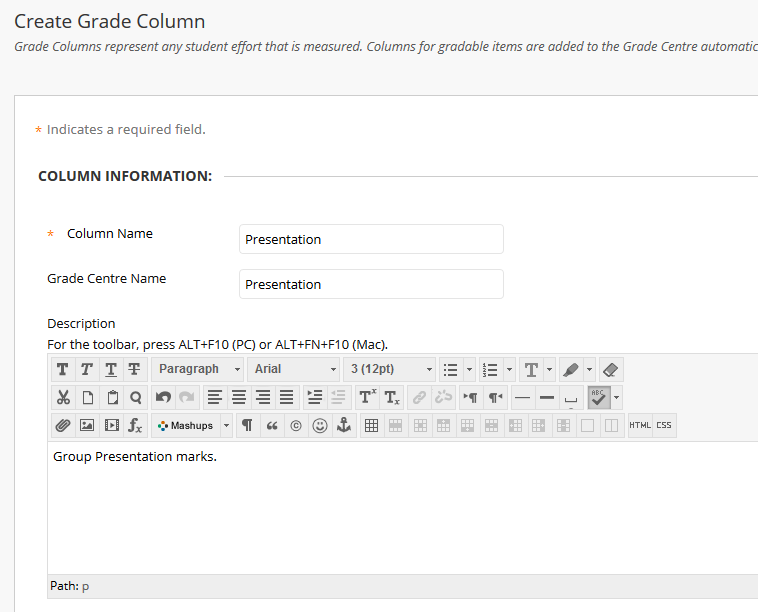758x612 pixels.
Task: Click the highlight colour marker icon
Action: point(571,370)
